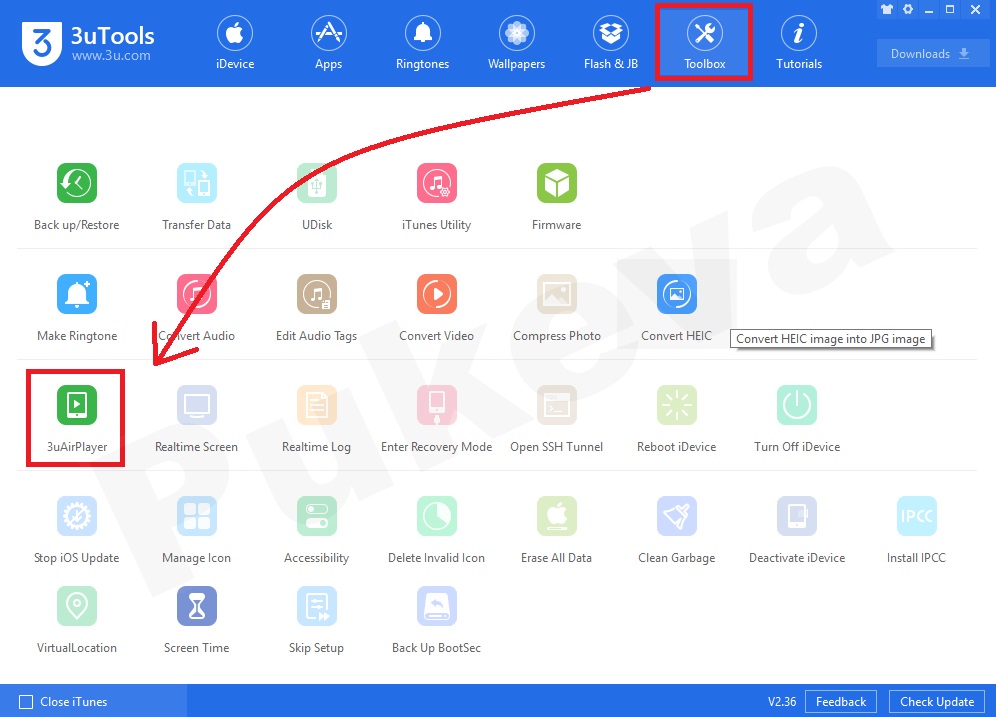Open the Firmware tool
Viewport: 996px width, 717px height.
point(556,197)
